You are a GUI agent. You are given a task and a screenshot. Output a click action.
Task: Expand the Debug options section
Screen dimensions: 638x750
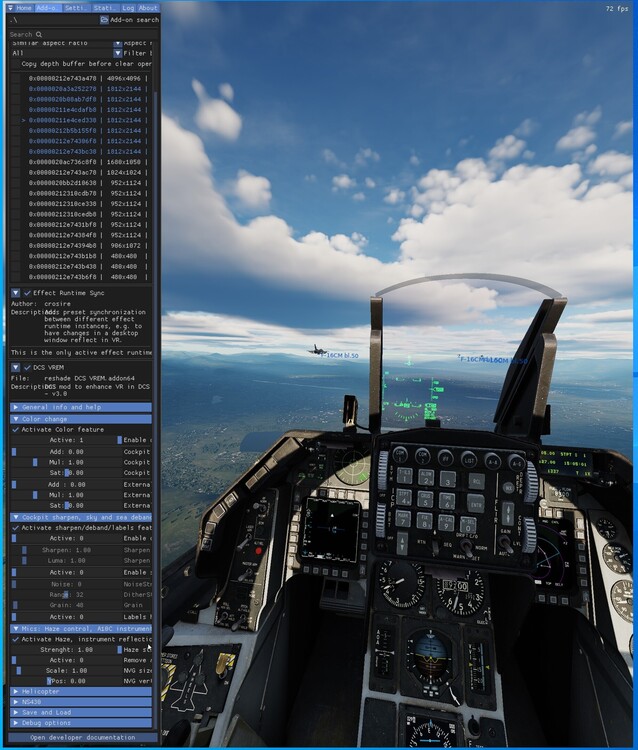point(81,723)
